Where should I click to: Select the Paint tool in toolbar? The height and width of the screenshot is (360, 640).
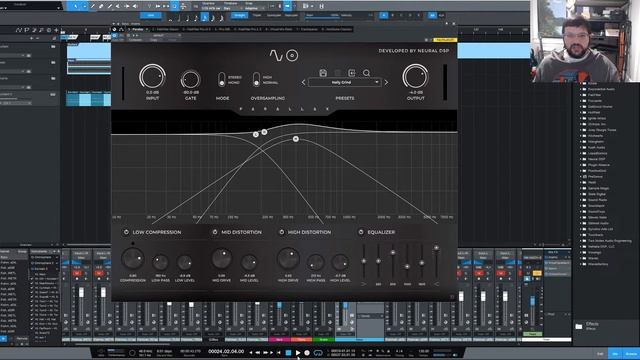tap(110, 6)
